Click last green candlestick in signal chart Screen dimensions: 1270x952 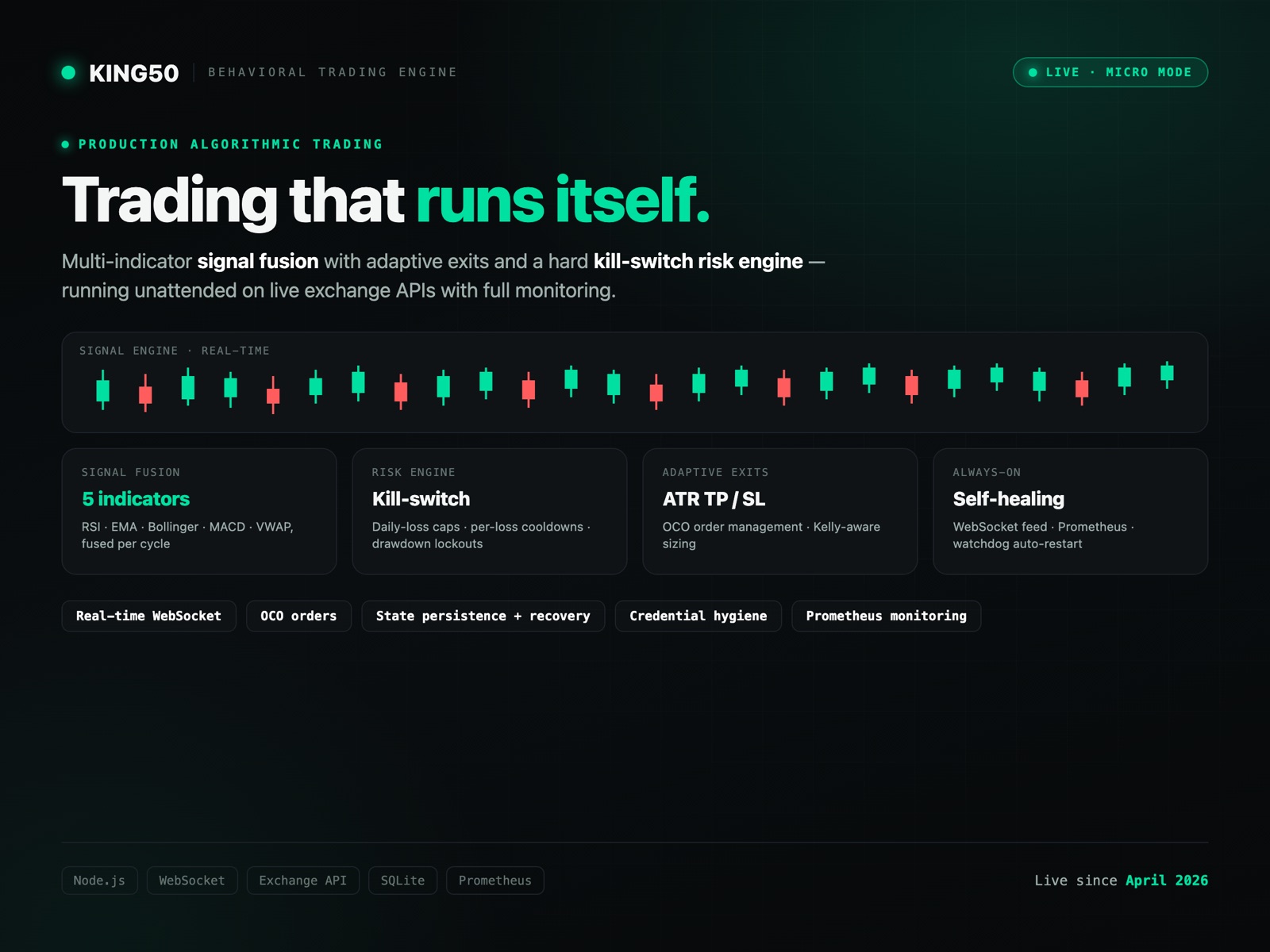coord(1167,373)
